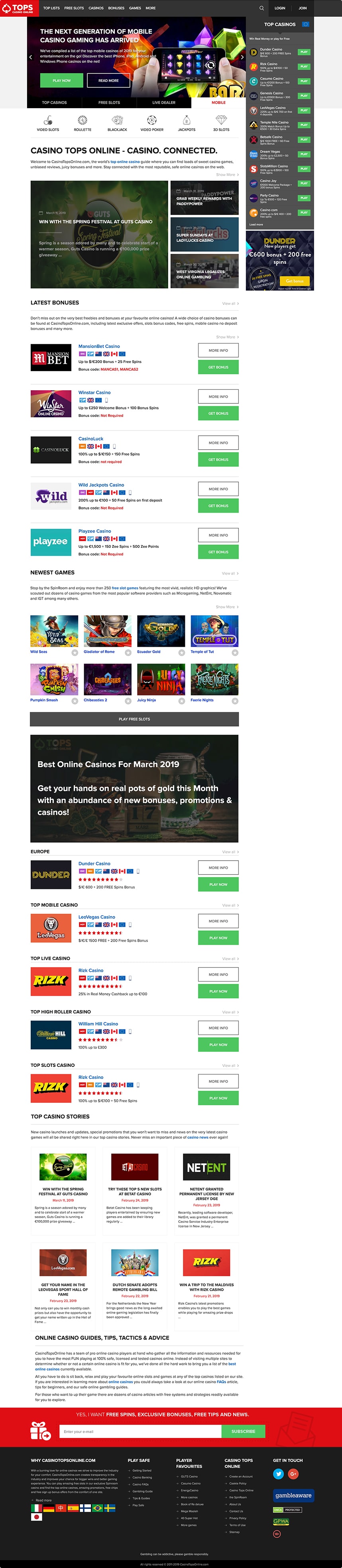Viewport: 342px width, 1568px height.
Task: Get bonus for MansionBet Casino
Action: click(218, 367)
